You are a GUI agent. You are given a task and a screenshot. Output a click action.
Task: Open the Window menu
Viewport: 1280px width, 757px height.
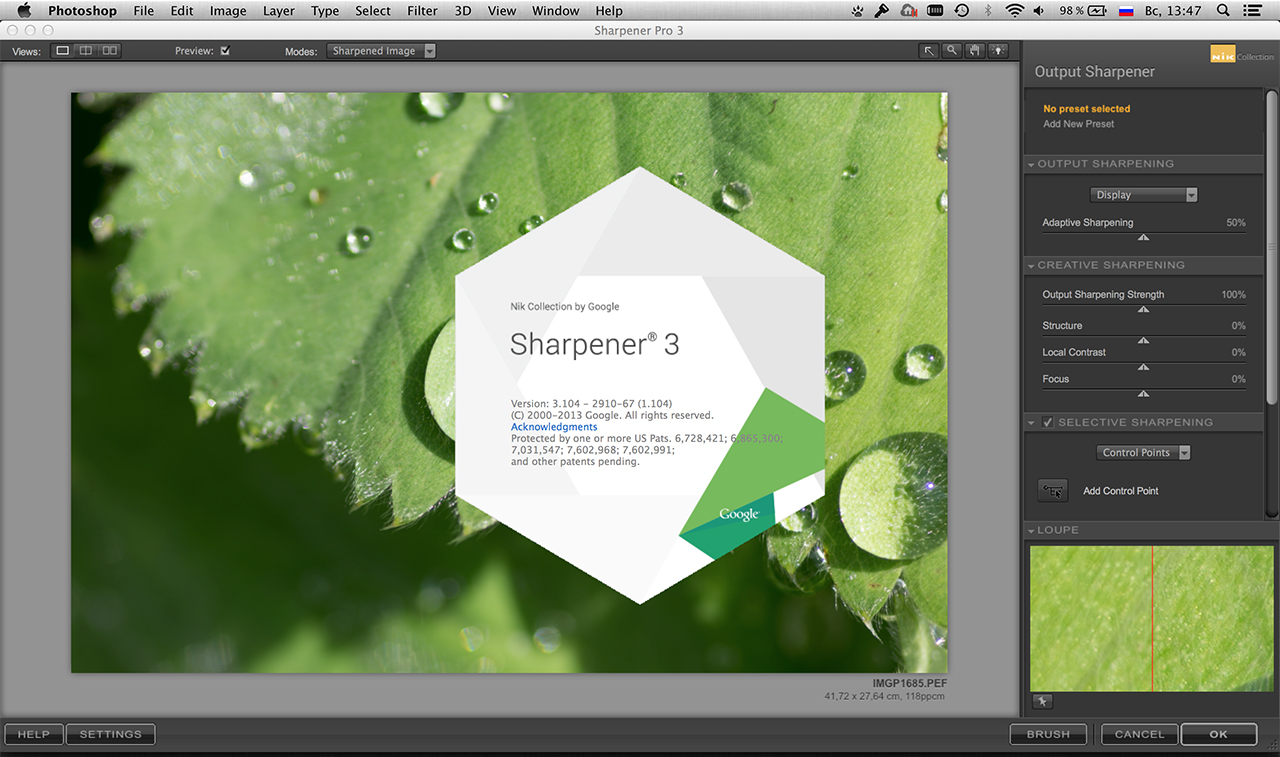[x=555, y=11]
